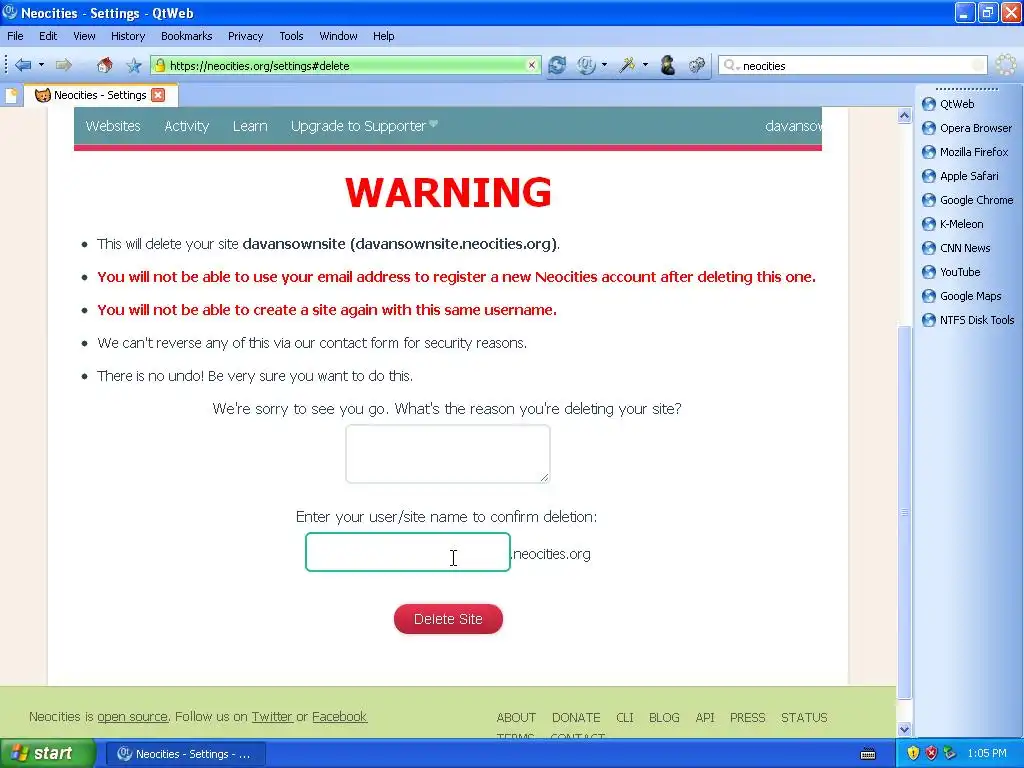
Task: Open the Back history dropdown arrow
Action: pos(41,65)
